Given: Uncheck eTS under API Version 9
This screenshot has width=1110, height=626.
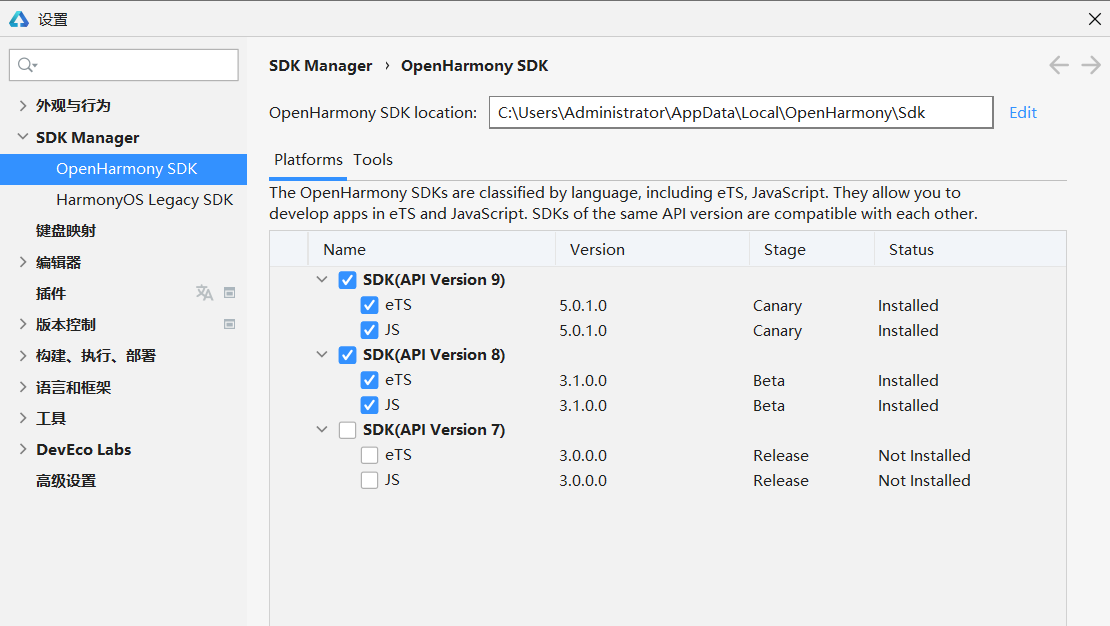Looking at the screenshot, I should tap(370, 305).
